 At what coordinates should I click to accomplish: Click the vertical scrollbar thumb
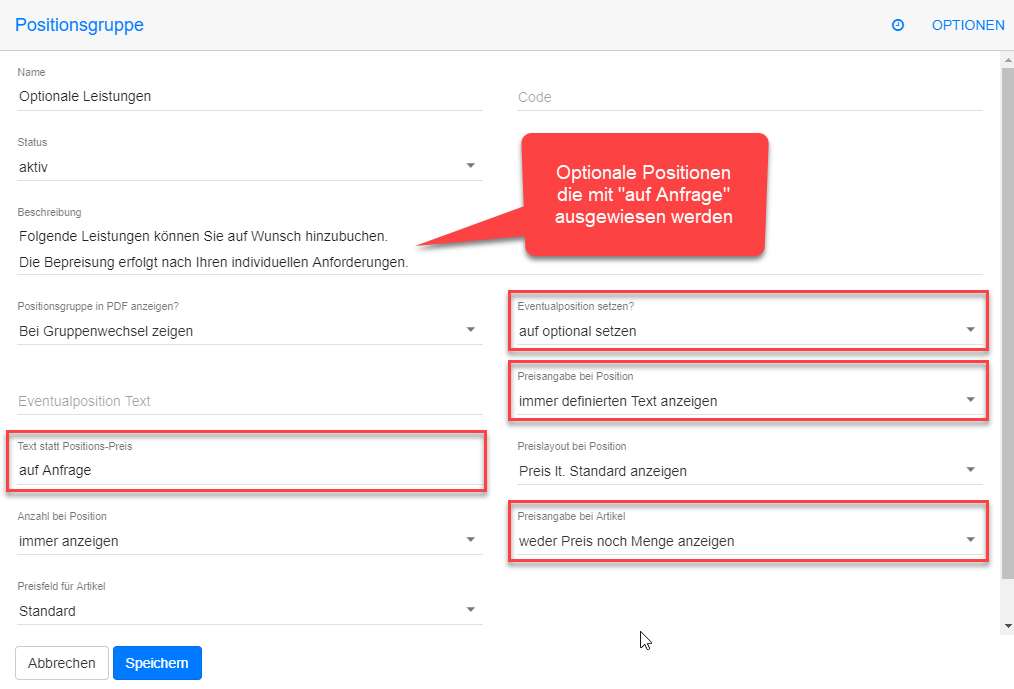tap(1008, 323)
